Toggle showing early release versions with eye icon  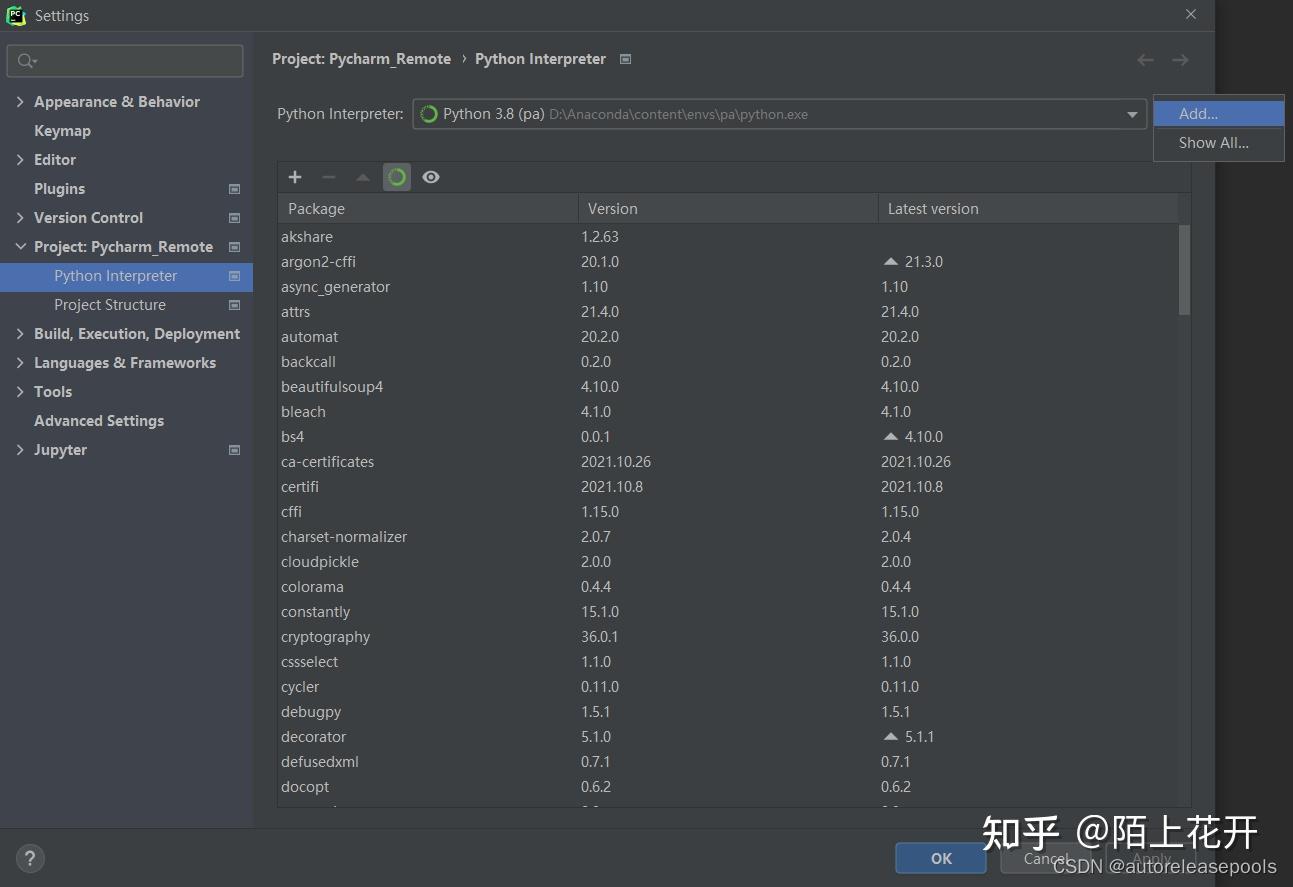430,177
